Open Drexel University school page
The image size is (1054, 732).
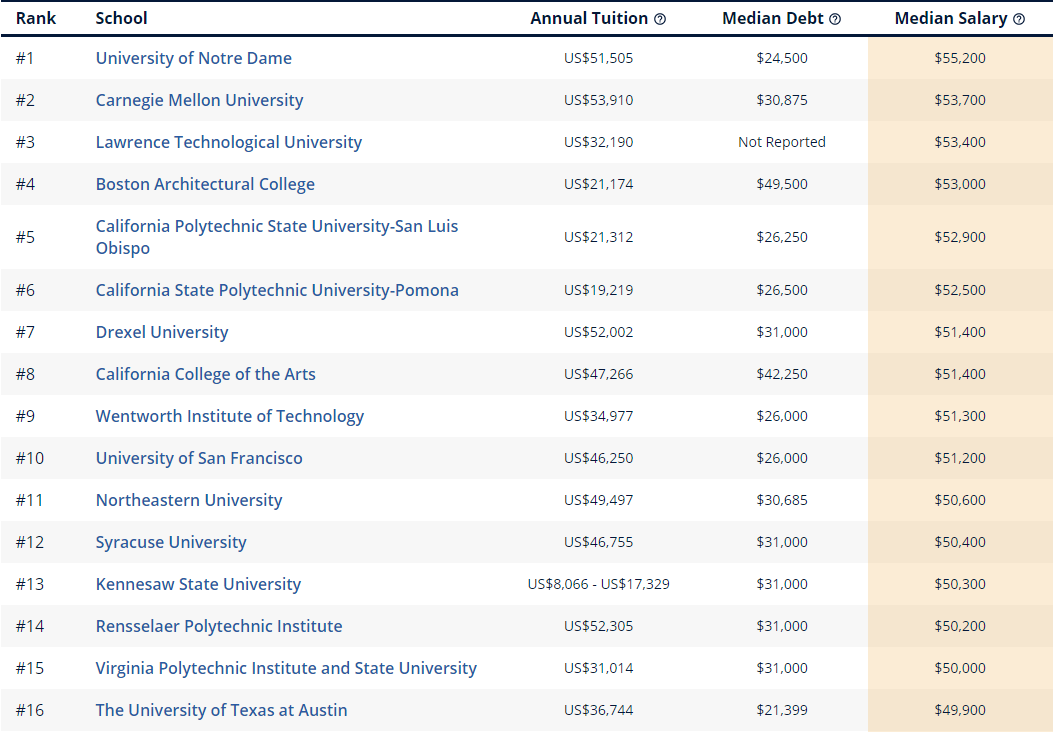click(x=162, y=332)
